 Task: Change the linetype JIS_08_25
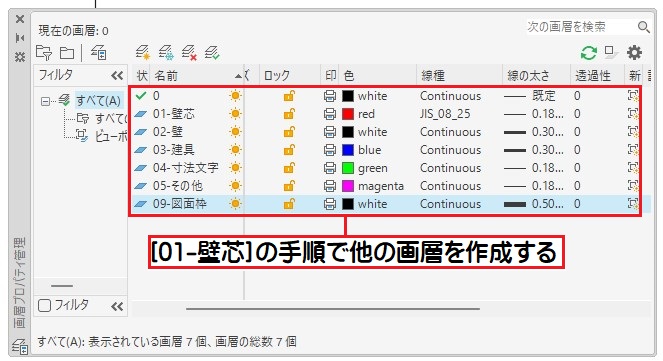click(x=445, y=114)
